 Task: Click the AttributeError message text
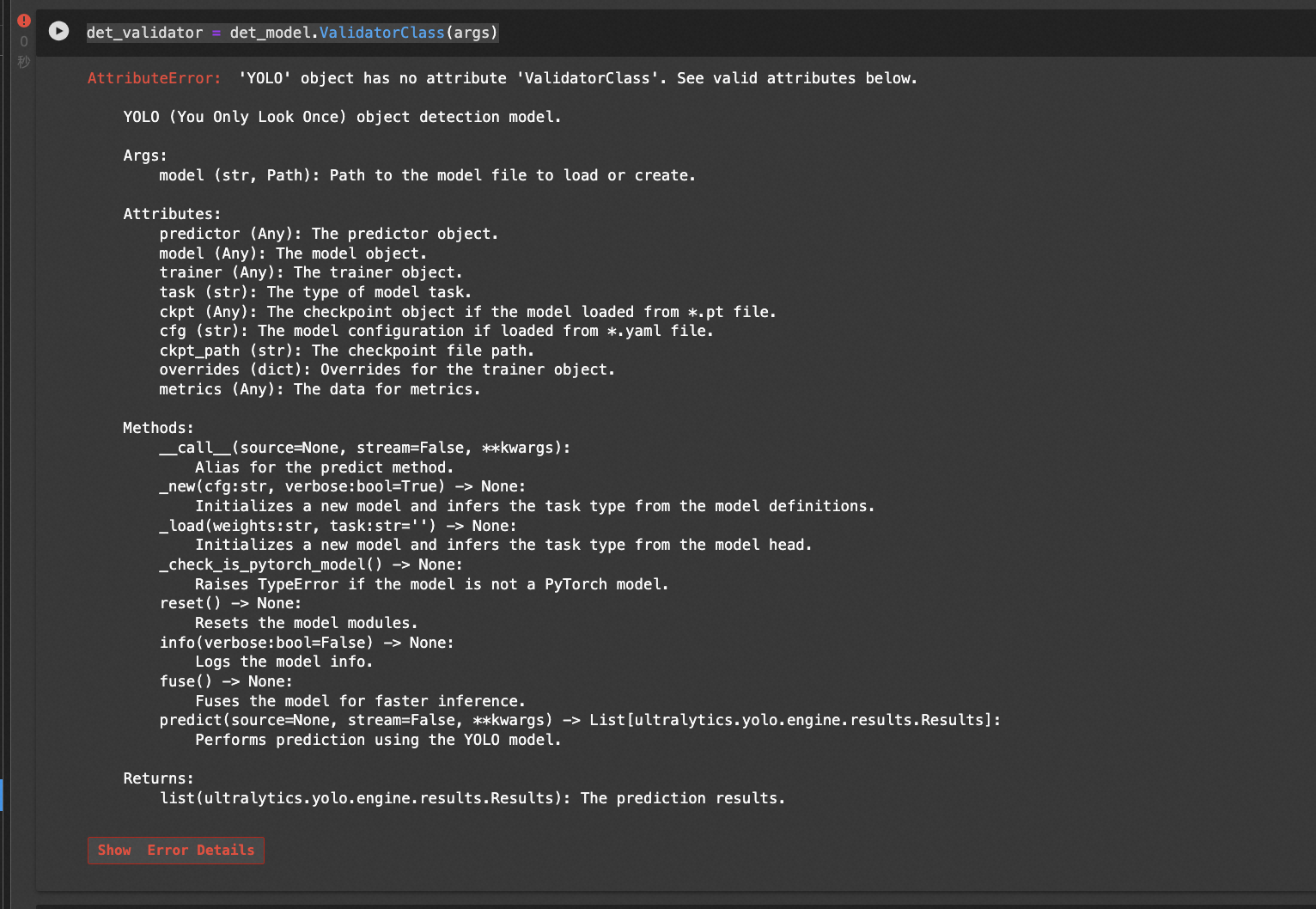pos(503,77)
